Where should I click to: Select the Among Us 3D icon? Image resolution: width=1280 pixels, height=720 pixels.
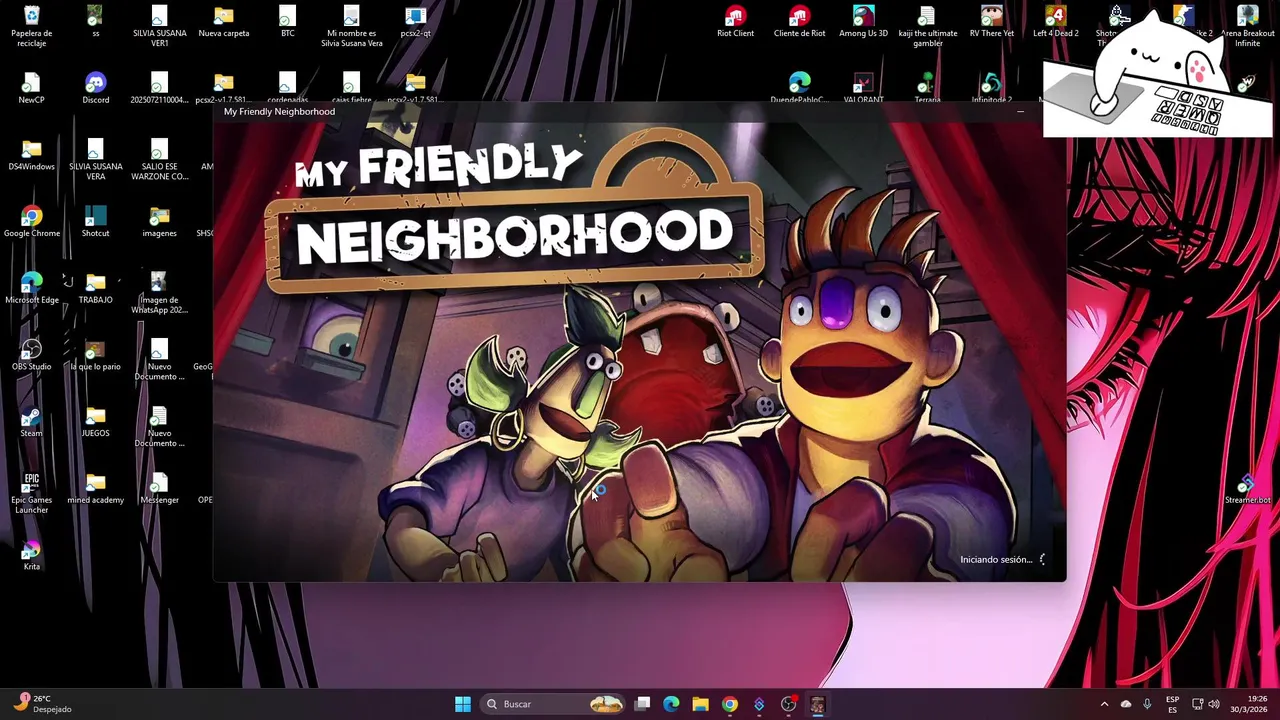pos(863,22)
